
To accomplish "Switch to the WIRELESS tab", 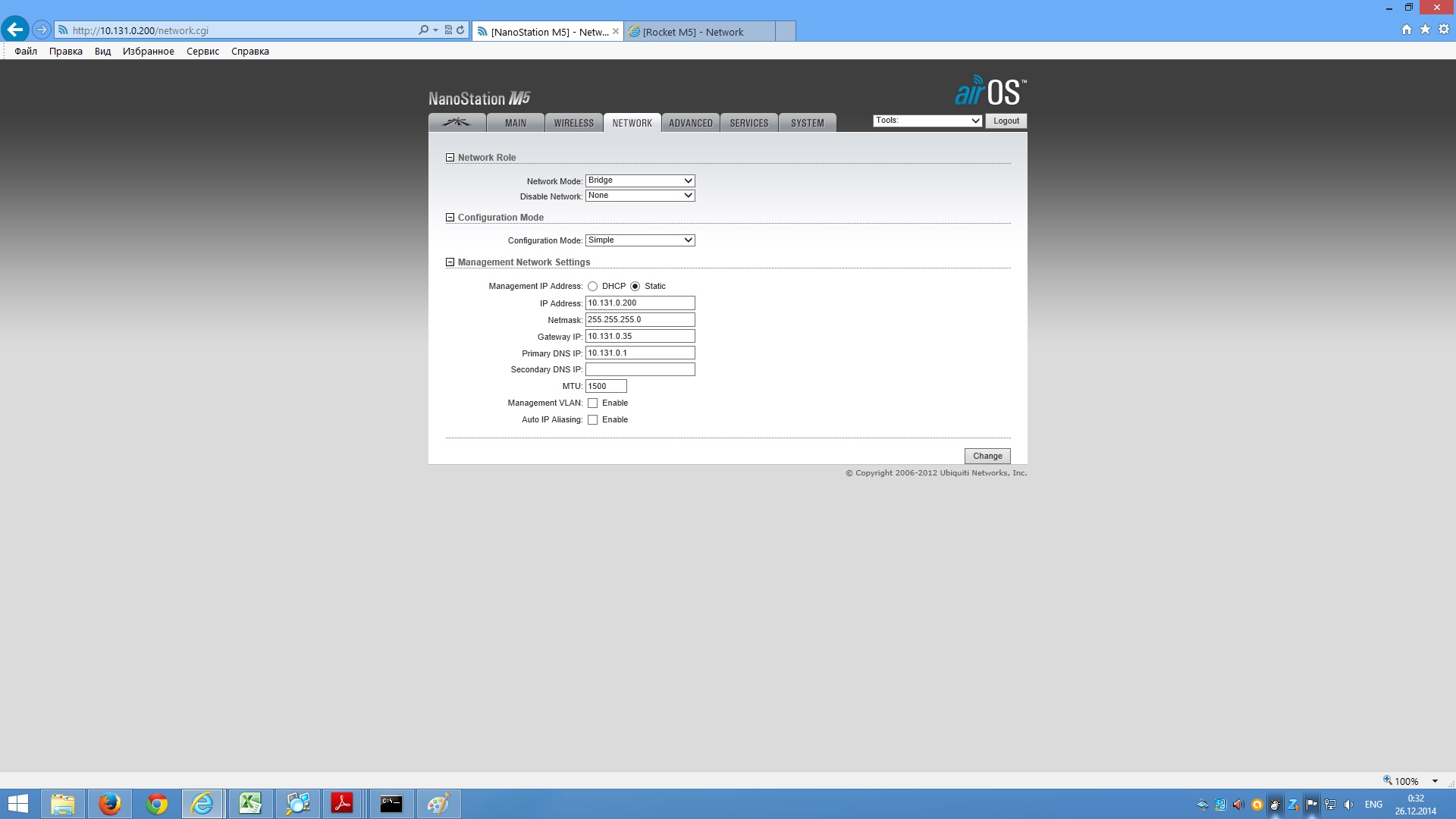I will (574, 123).
